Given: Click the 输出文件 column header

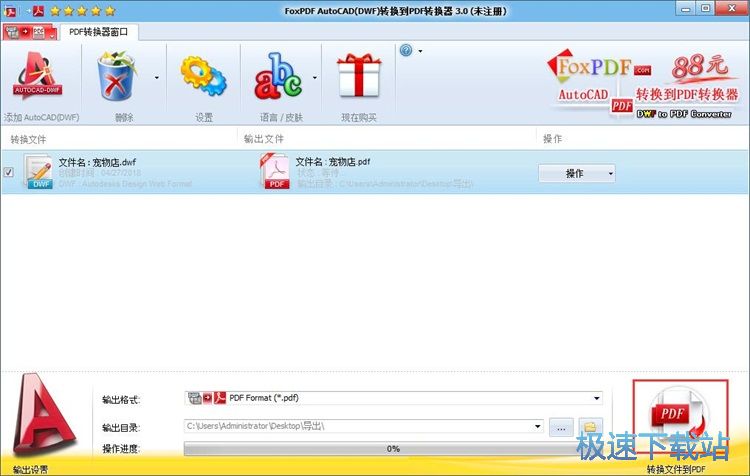Looking at the screenshot, I should point(264,139).
